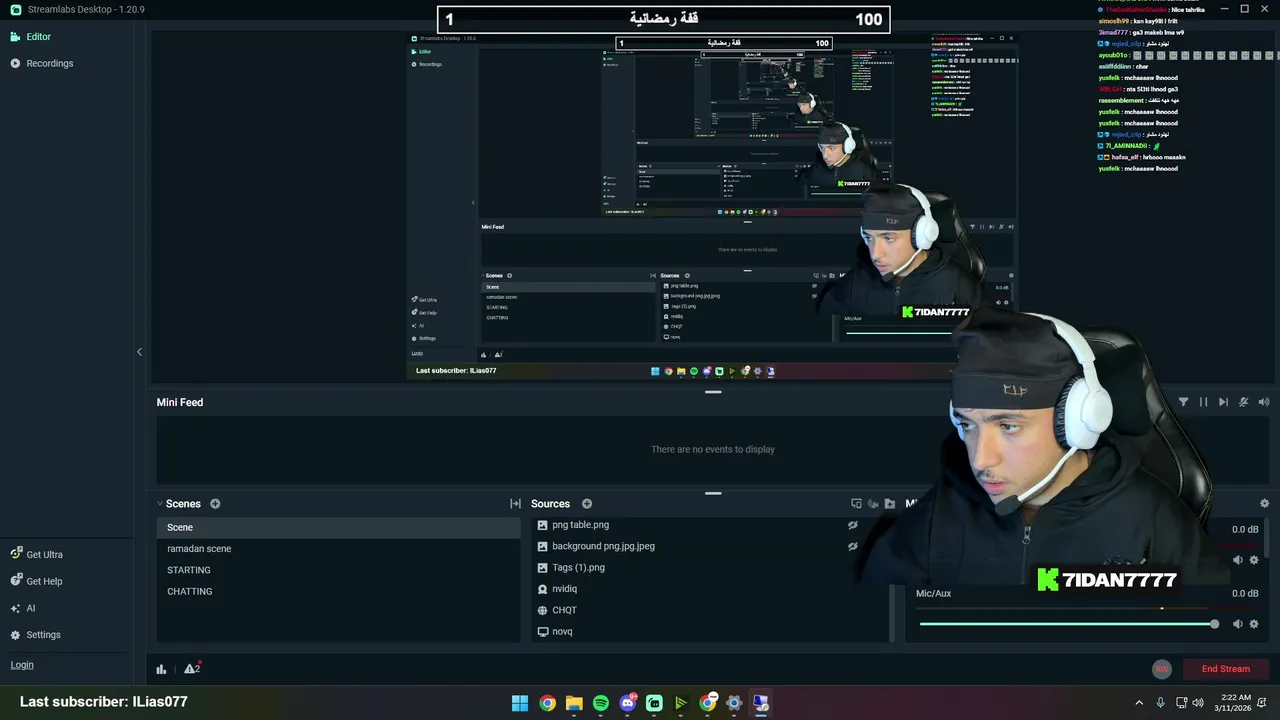1280x720 pixels.
Task: Mute the first mixer audio channel
Action: [1238, 560]
